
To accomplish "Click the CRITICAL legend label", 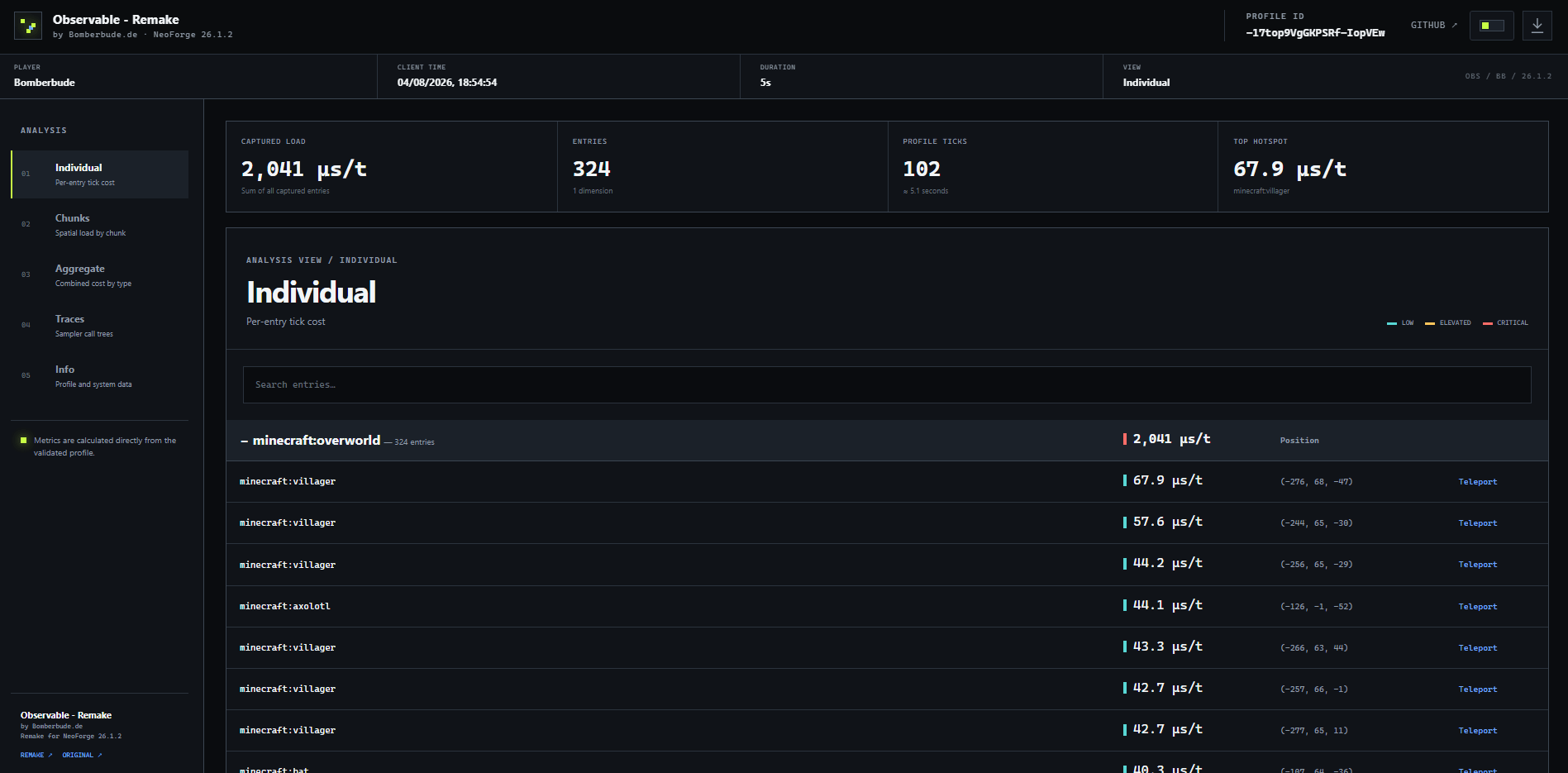I will pyautogui.click(x=1512, y=323).
